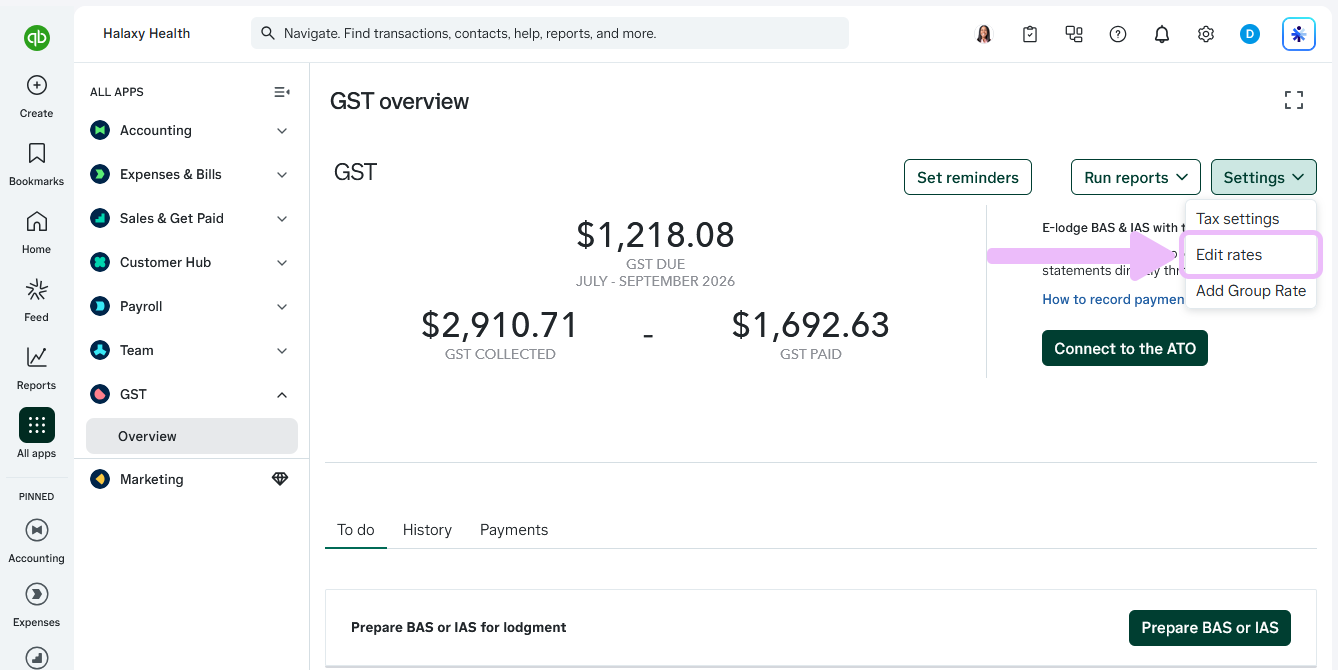This screenshot has width=1338, height=670.
Task: Open the notifications bell
Action: [x=1162, y=34]
